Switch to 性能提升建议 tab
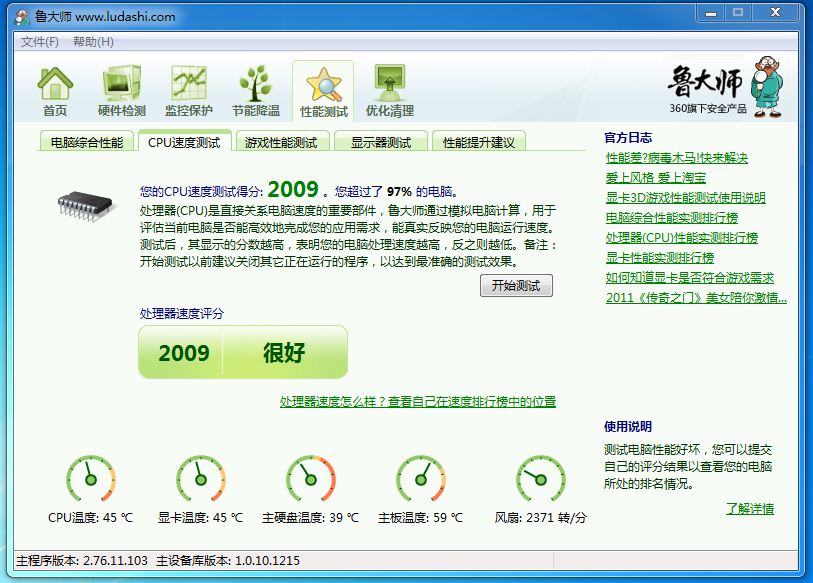The image size is (813, 583). [479, 142]
